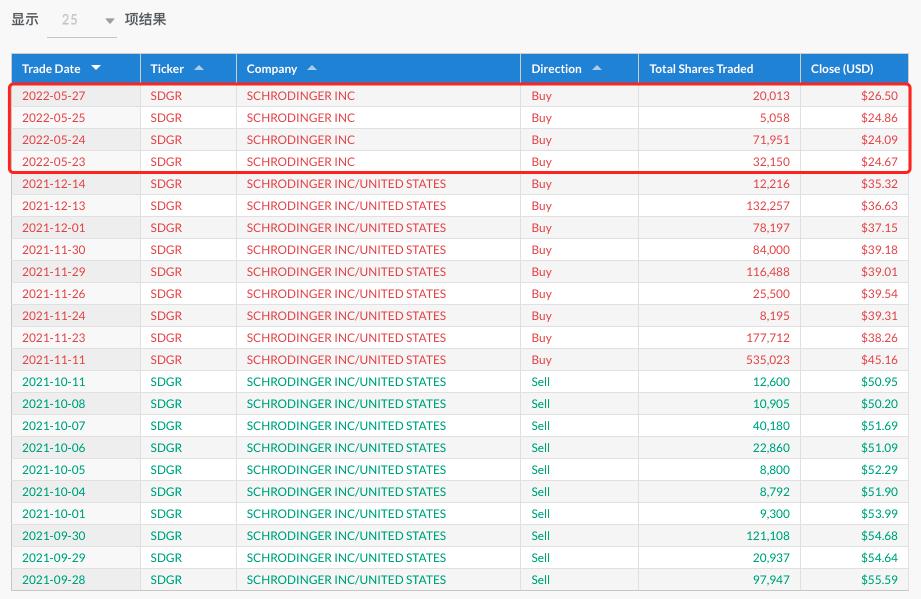Viewport: 921px width, 599px height.
Task: Click the Ticker column sort arrow
Action: pos(199,68)
